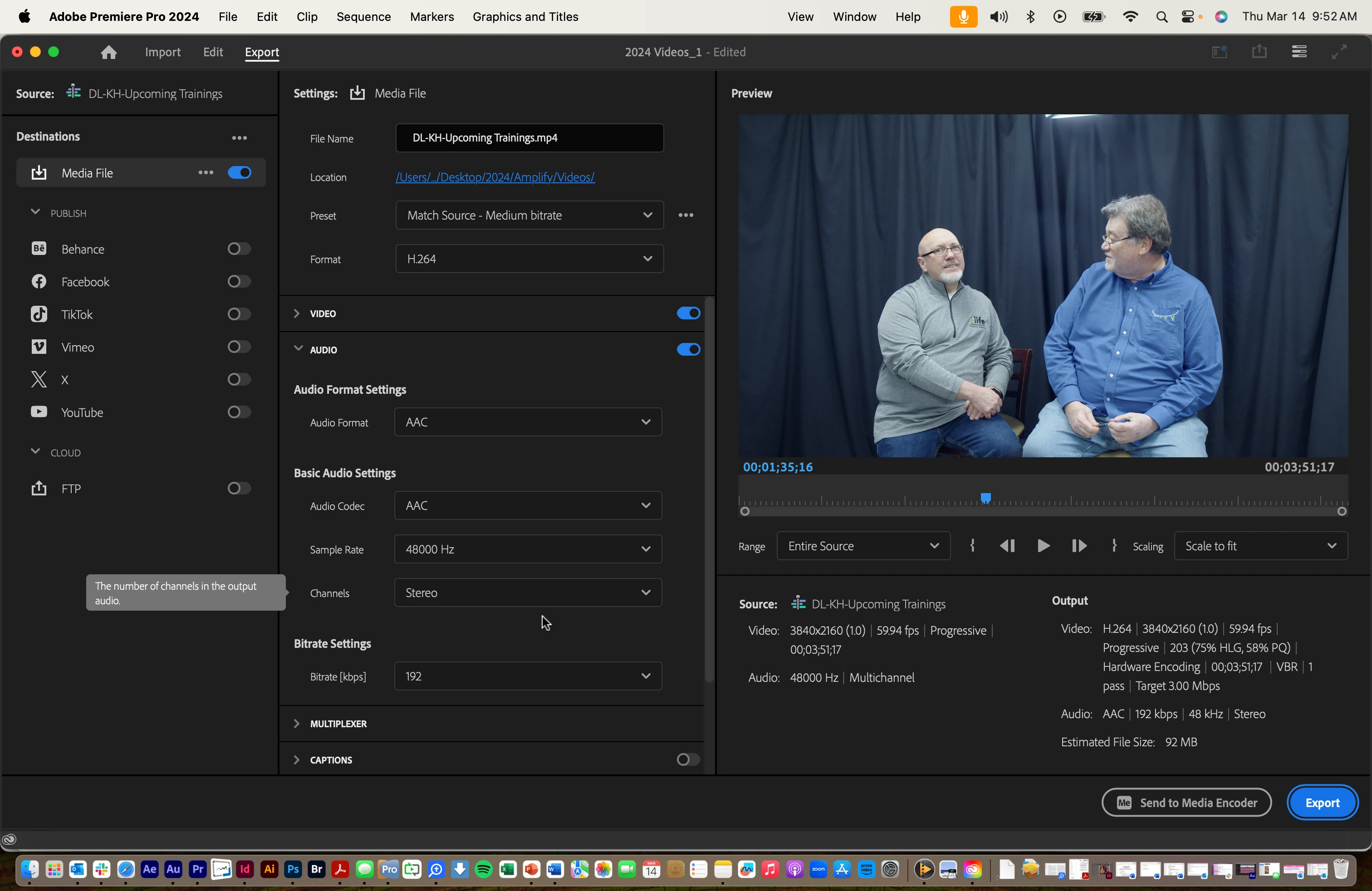The image size is (1372, 891).
Task: Open the Format H.264 dropdown
Action: (x=529, y=259)
